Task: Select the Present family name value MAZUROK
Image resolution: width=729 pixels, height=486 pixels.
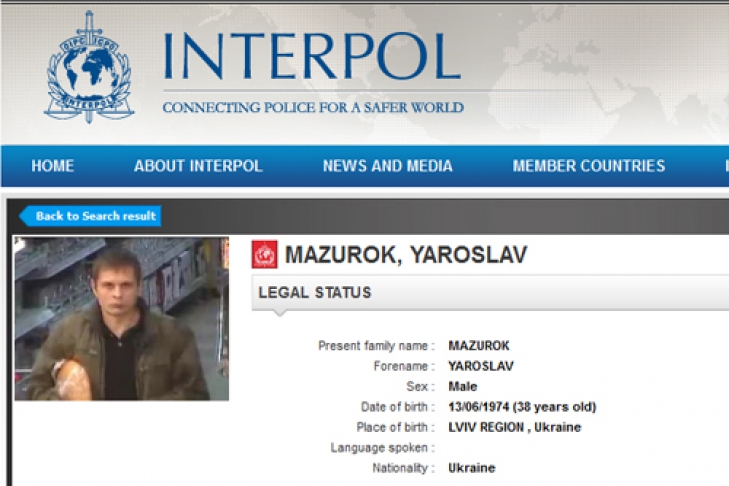Action: click(x=479, y=346)
